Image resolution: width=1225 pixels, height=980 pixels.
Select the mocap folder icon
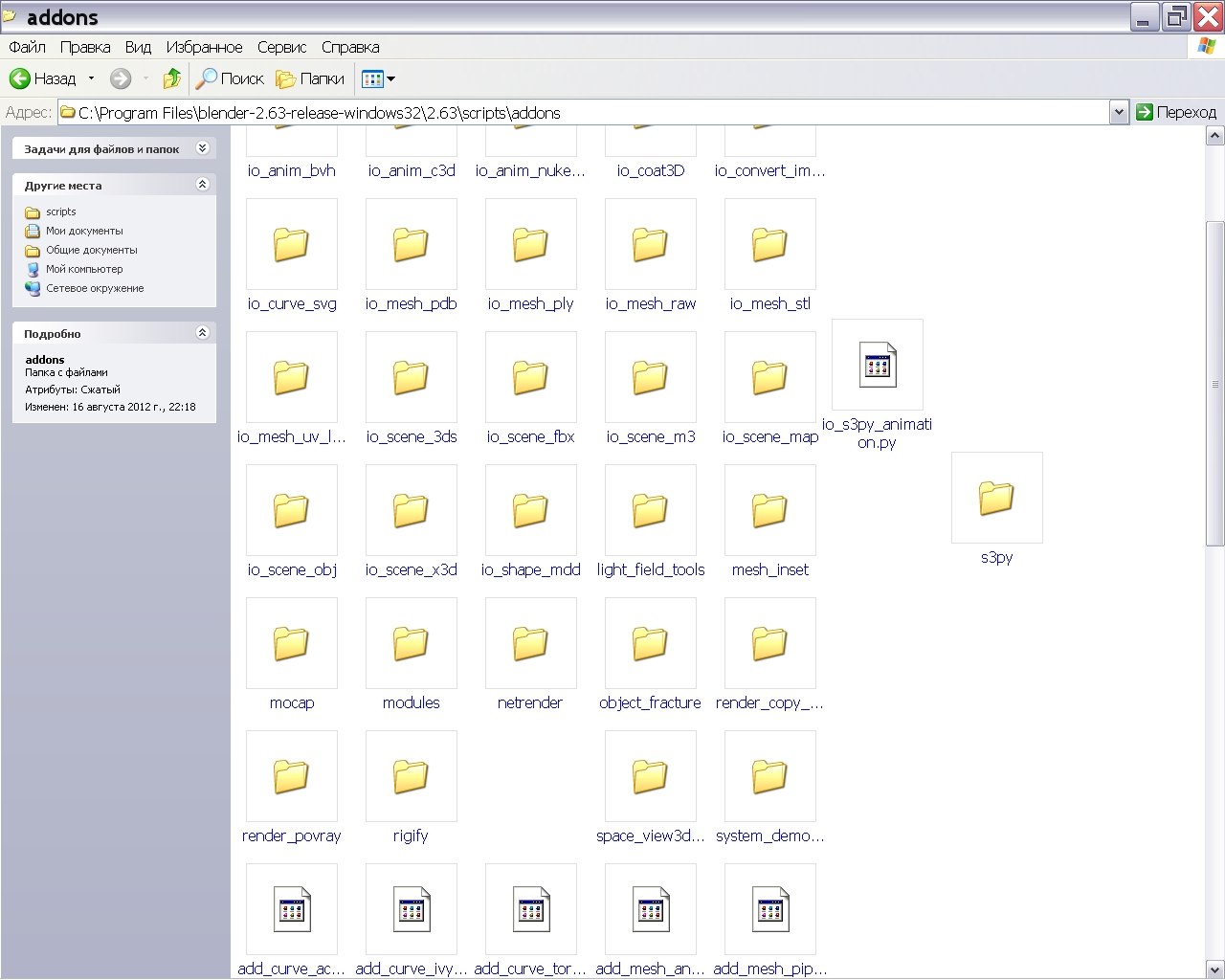(x=292, y=643)
